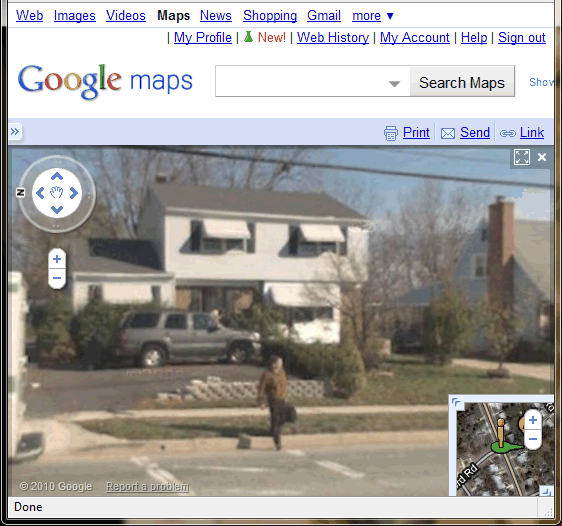Open search box suggestions dropdown arrow
Viewport: 562px width, 526px height.
[x=394, y=84]
